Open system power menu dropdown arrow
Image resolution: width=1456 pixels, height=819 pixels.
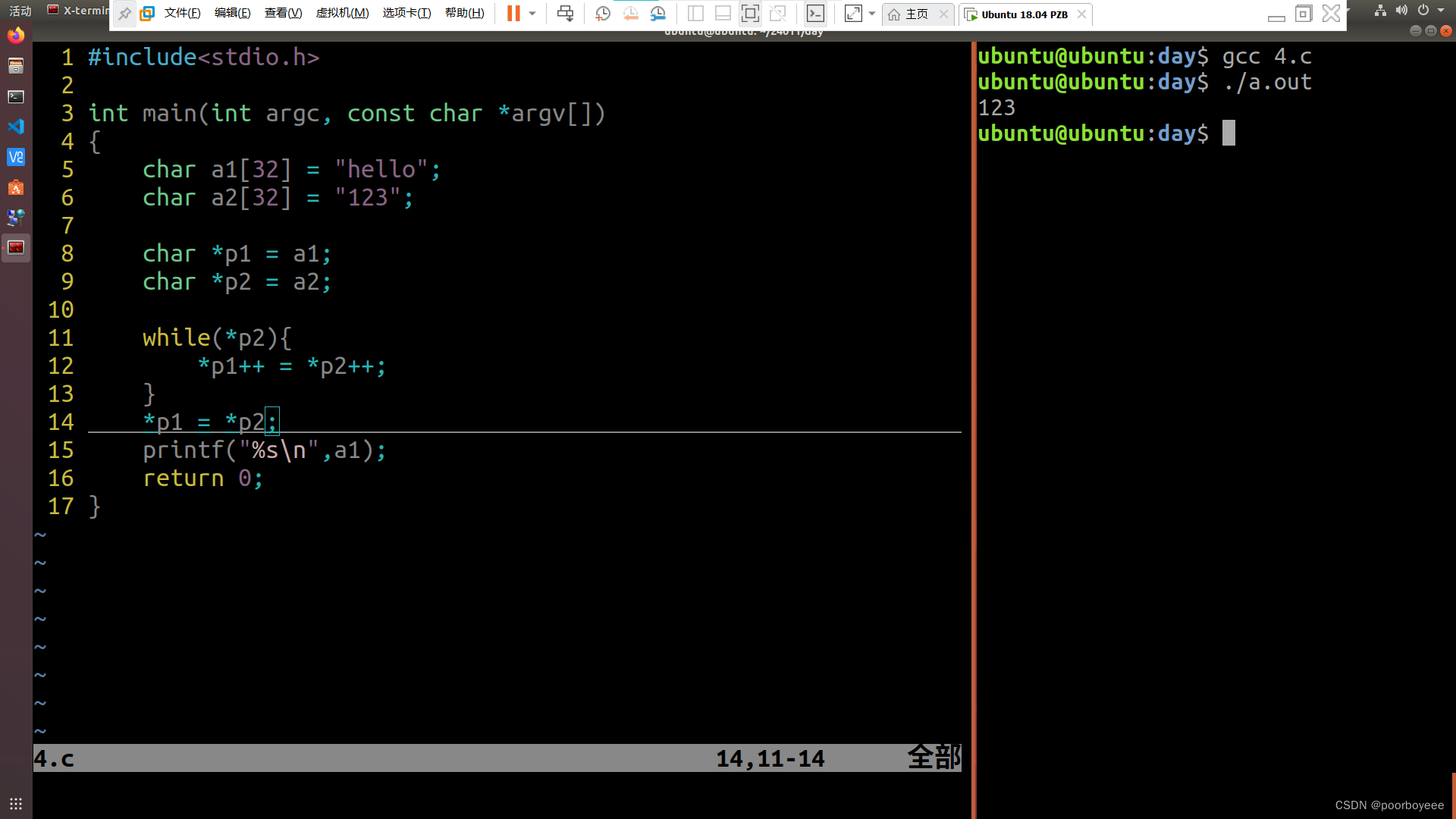coord(1441,11)
